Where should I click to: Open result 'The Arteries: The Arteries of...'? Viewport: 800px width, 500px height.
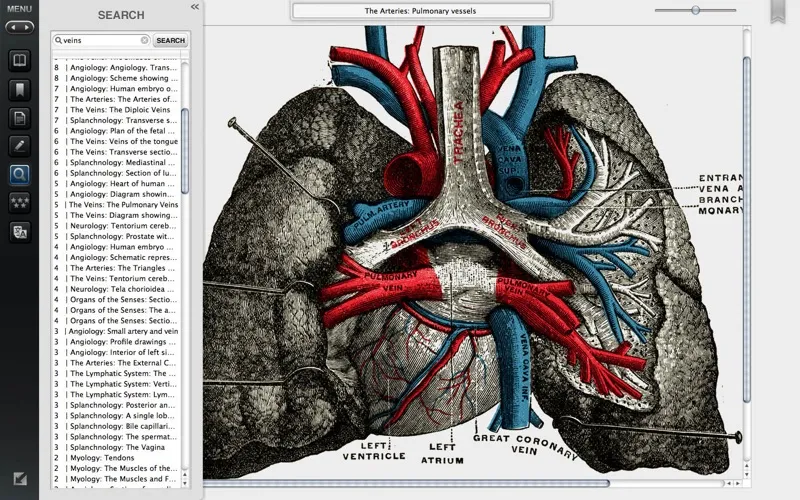pyautogui.click(x=116, y=99)
